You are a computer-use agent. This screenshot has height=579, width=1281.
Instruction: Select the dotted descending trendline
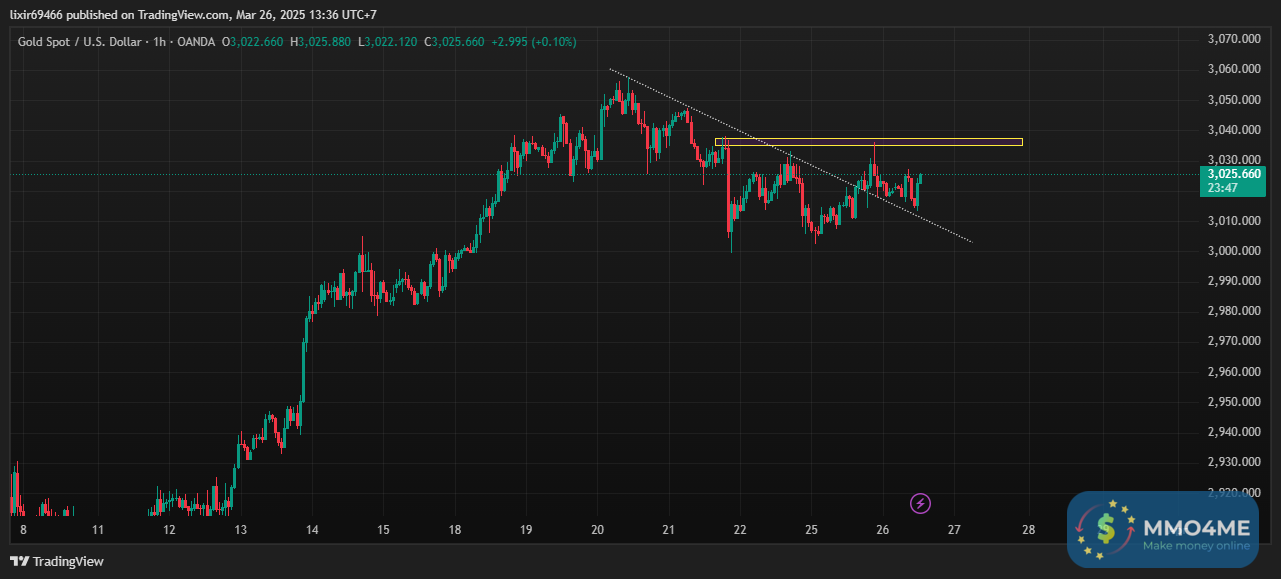[790, 156]
